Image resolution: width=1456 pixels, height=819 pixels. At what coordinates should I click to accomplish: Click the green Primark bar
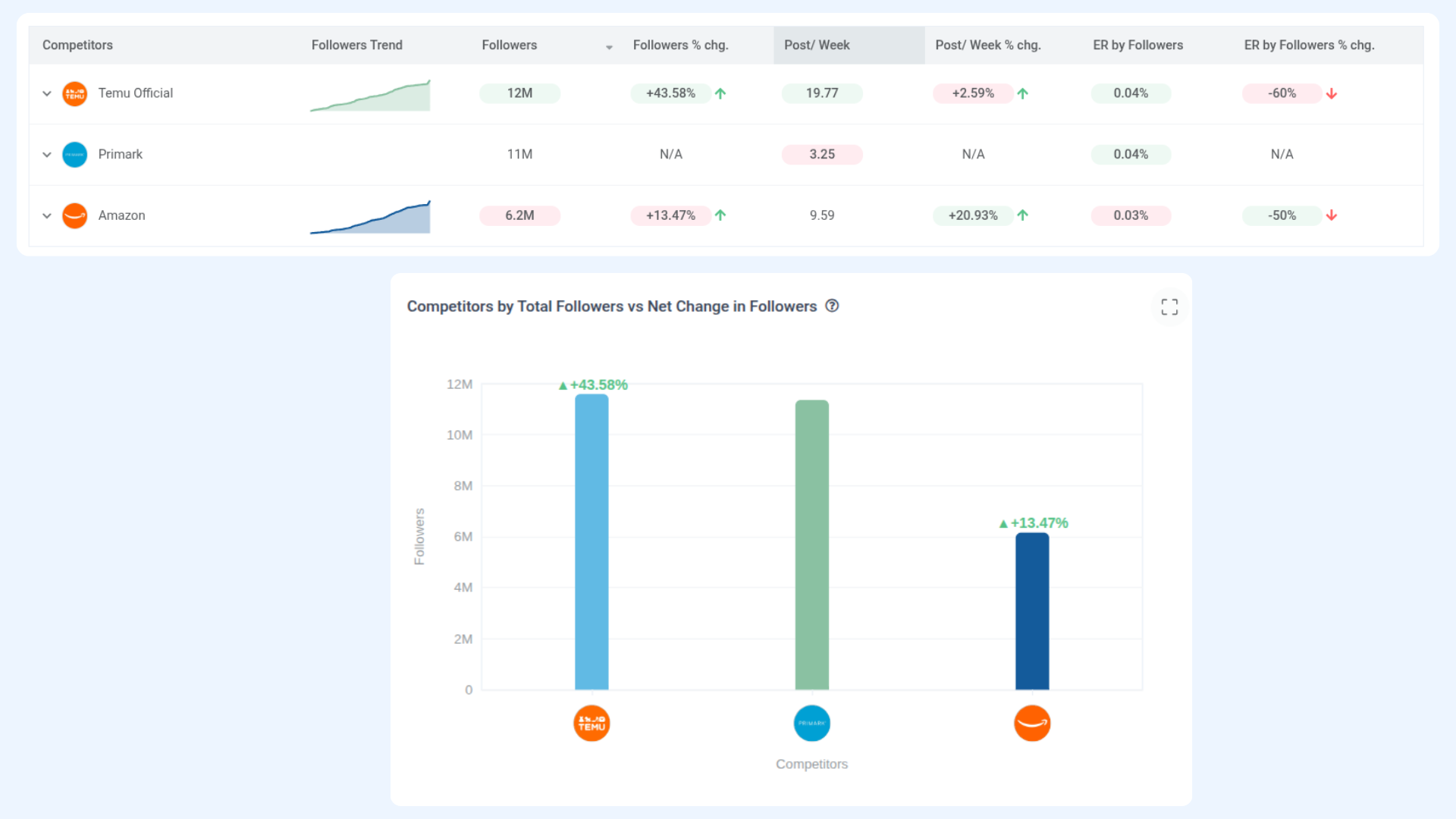(811, 544)
